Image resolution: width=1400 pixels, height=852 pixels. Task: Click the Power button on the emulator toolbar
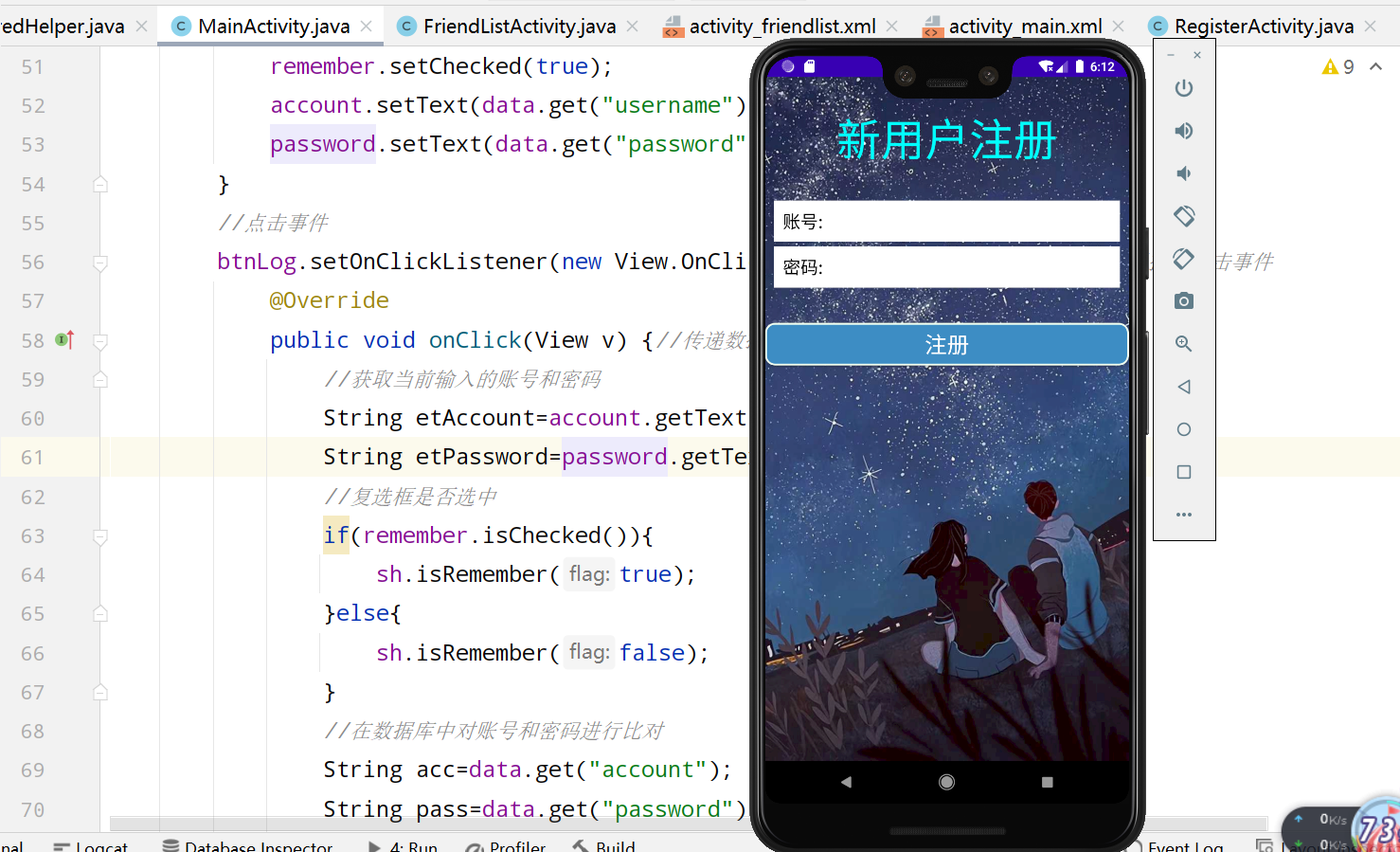click(x=1183, y=87)
